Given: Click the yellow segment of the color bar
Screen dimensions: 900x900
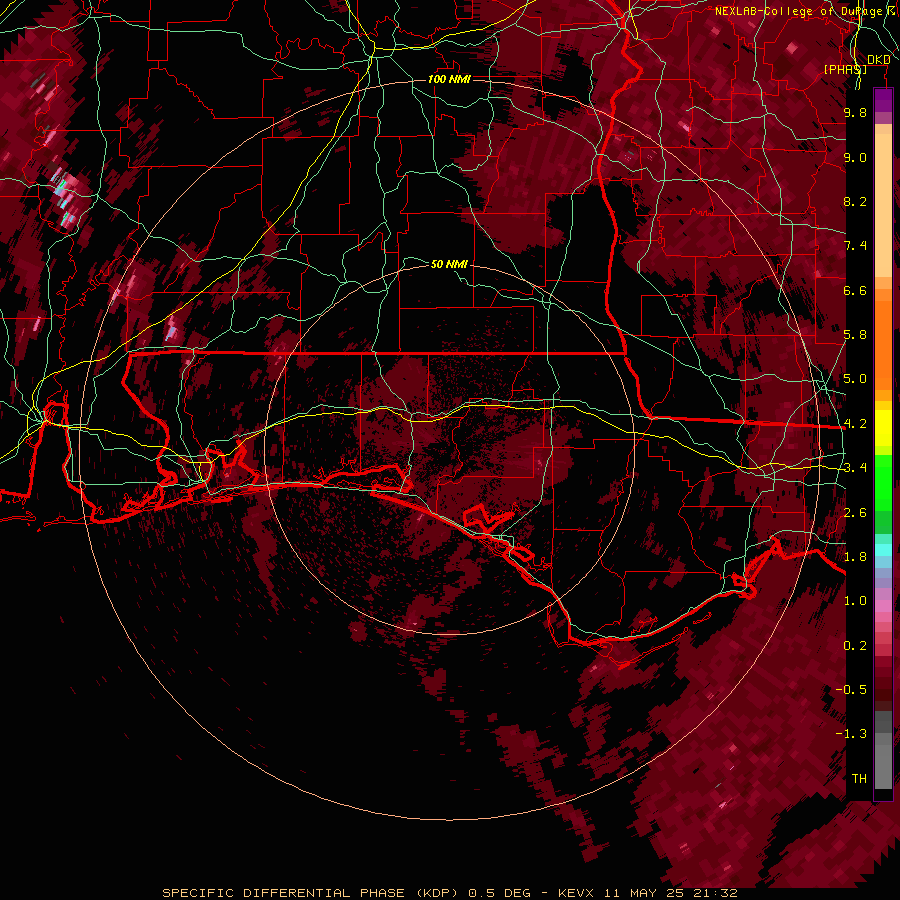Looking at the screenshot, I should 883,428.
